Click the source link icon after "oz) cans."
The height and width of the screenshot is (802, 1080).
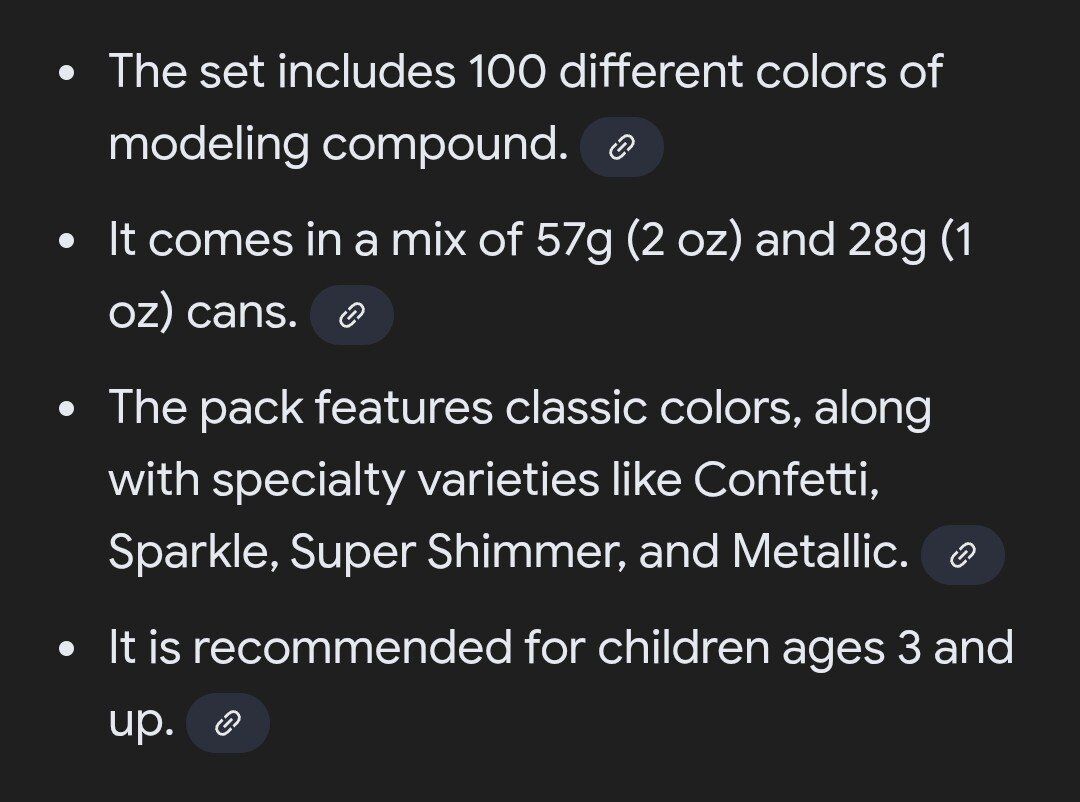(x=351, y=316)
